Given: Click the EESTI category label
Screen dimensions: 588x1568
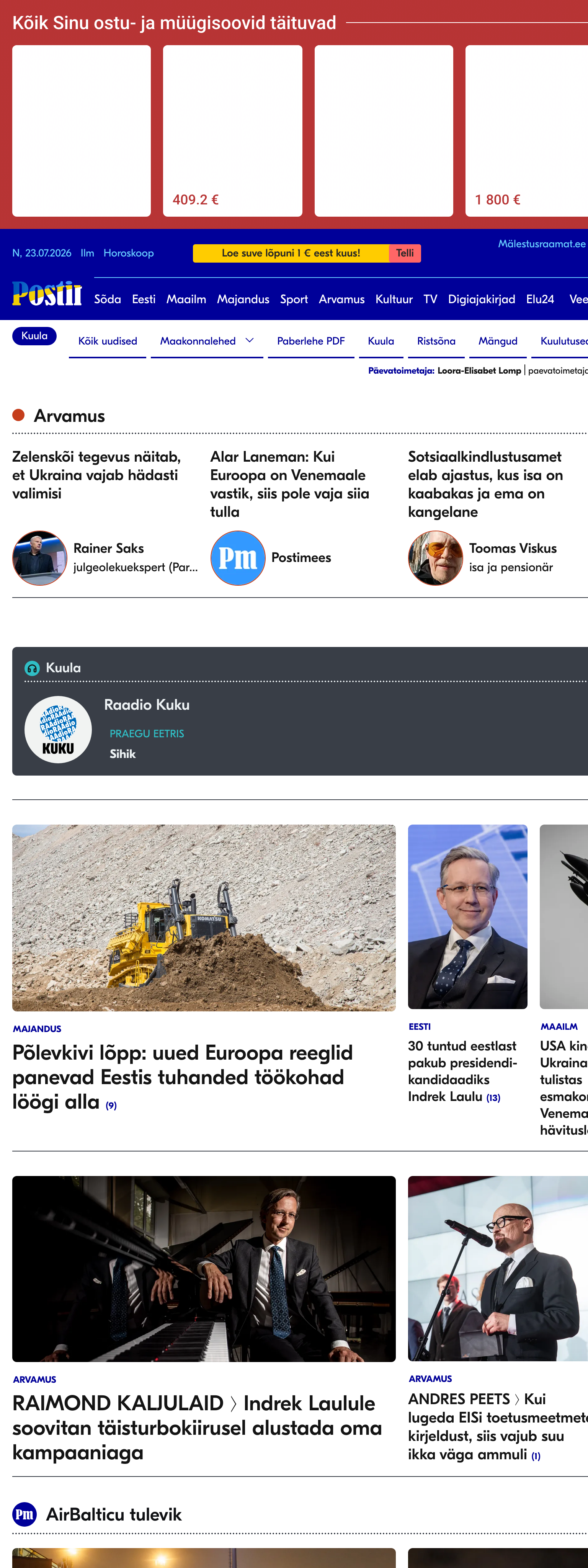Looking at the screenshot, I should point(420,1026).
